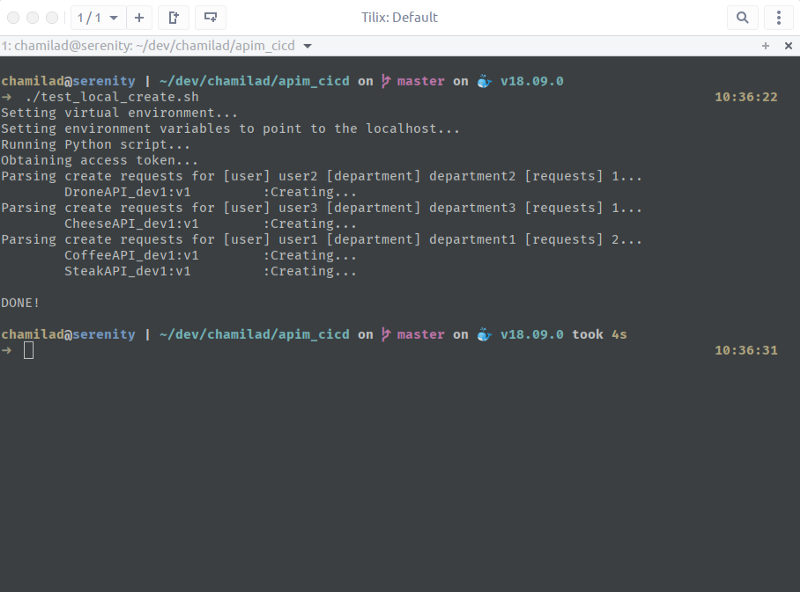Expand the terminal title dropdown arrow
Image resolution: width=800 pixels, height=592 pixels.
pyautogui.click(x=307, y=46)
